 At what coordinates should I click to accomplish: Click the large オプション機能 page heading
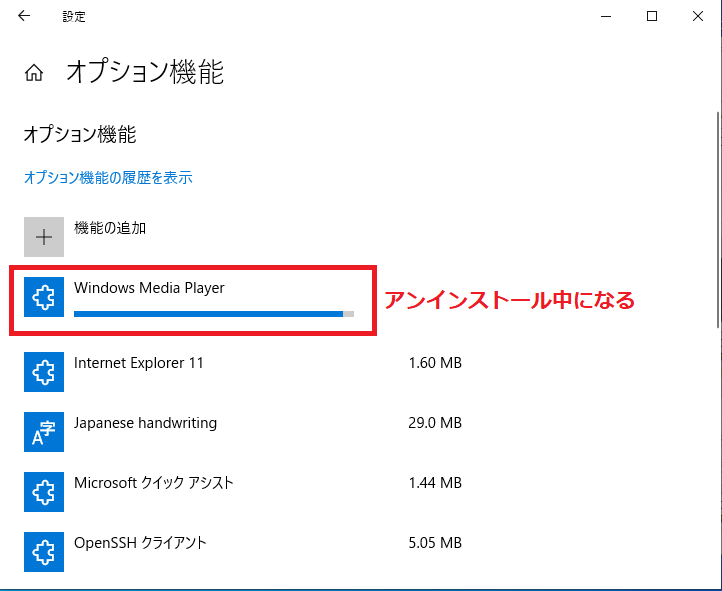(x=145, y=72)
